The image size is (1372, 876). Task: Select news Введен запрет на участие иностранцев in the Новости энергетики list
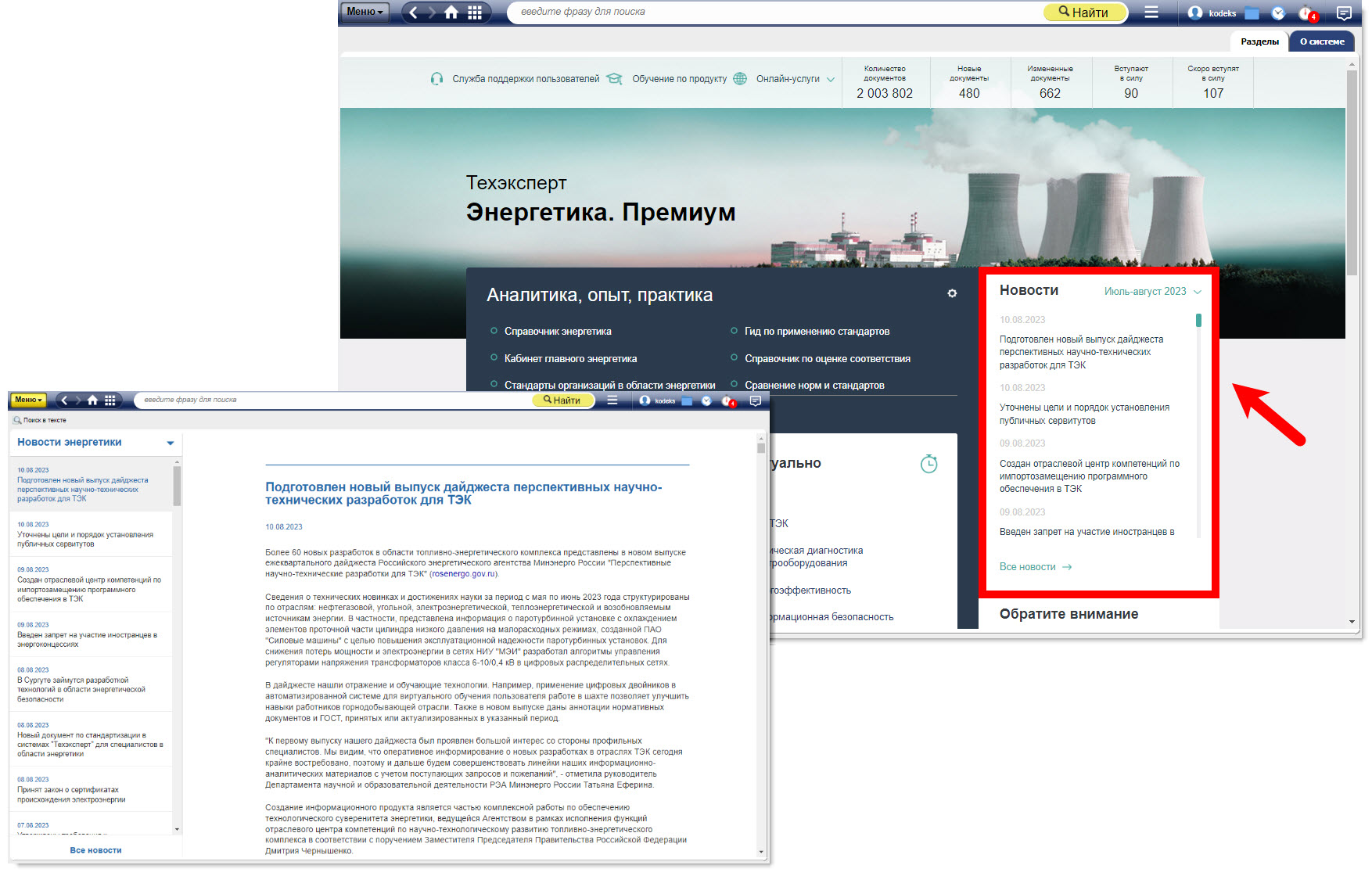coord(90,635)
